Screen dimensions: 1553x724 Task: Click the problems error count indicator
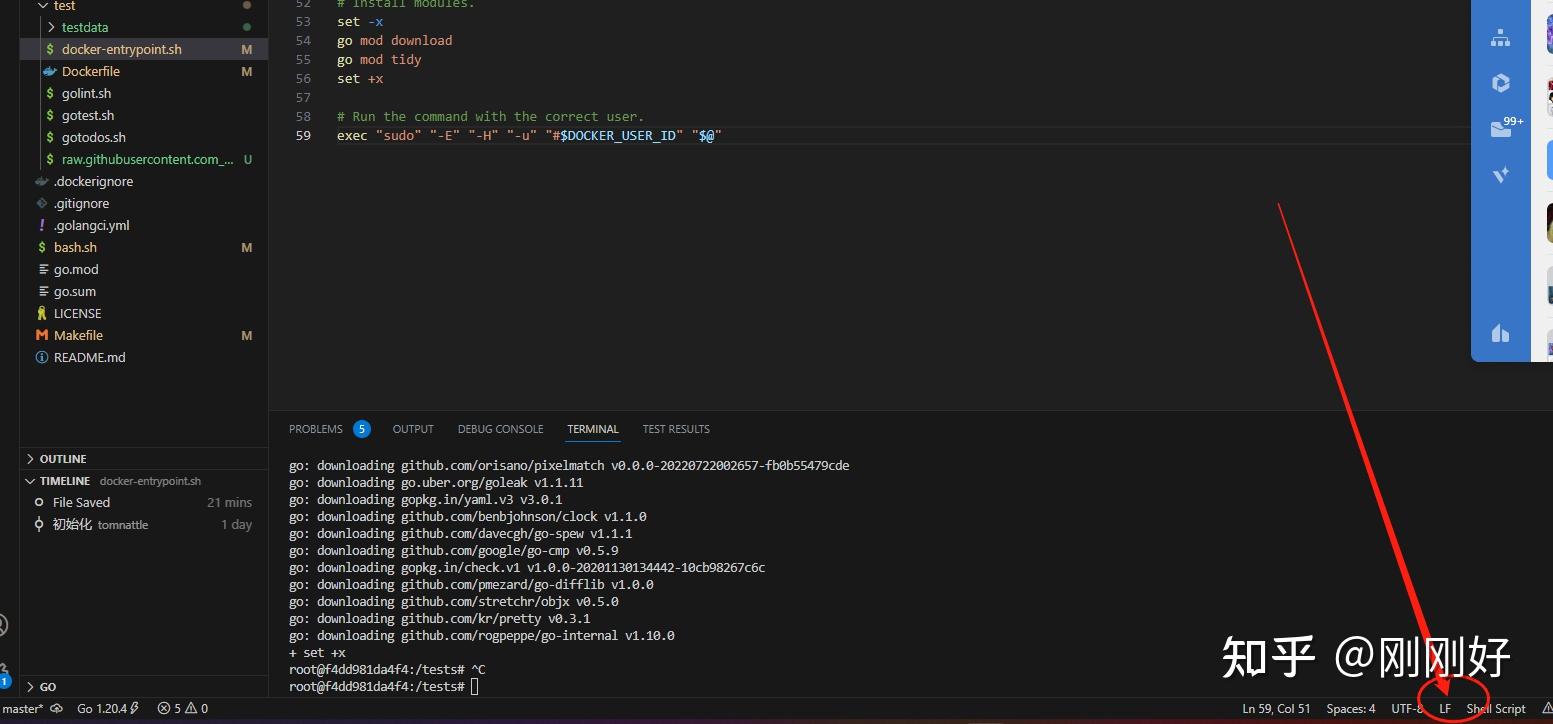[x=182, y=708]
